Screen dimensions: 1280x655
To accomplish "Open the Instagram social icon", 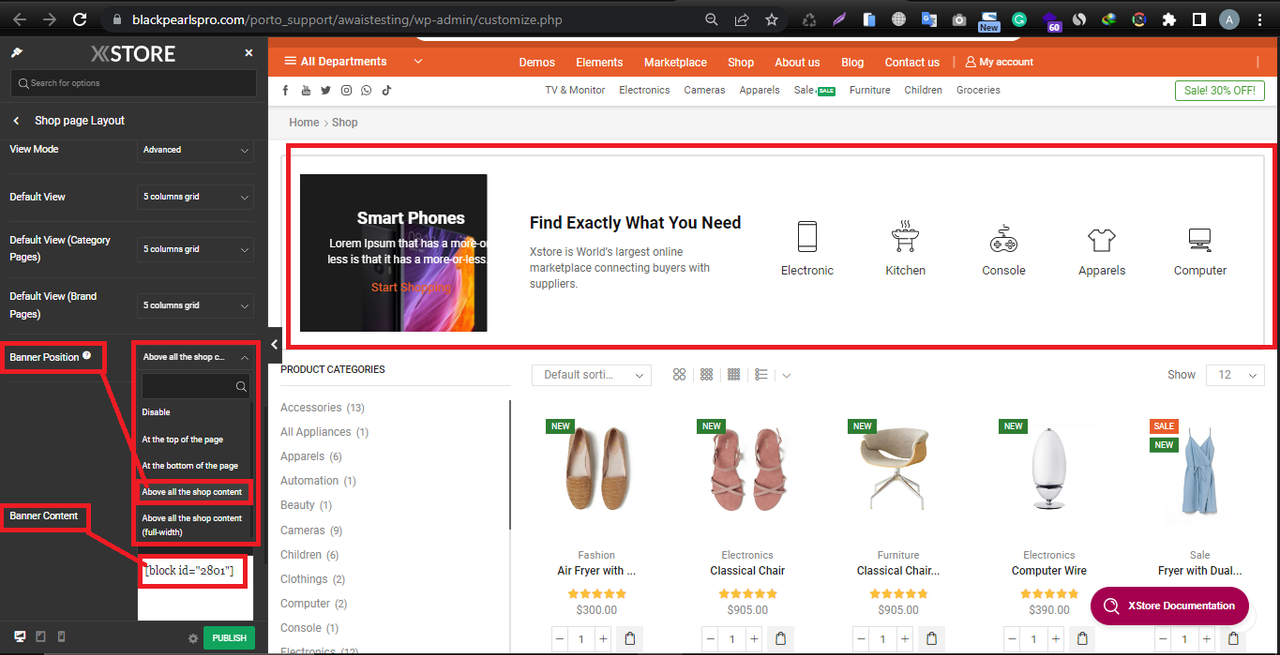I will [346, 90].
